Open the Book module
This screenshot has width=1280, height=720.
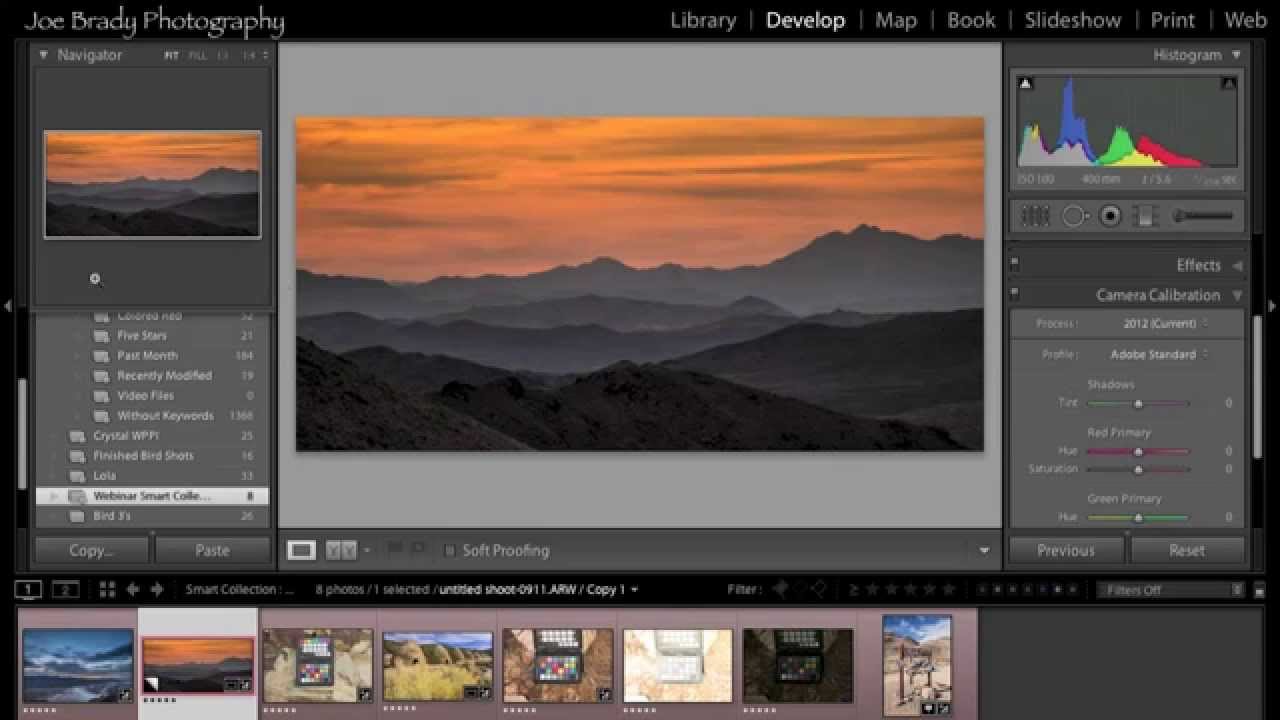pyautogui.click(x=971, y=20)
